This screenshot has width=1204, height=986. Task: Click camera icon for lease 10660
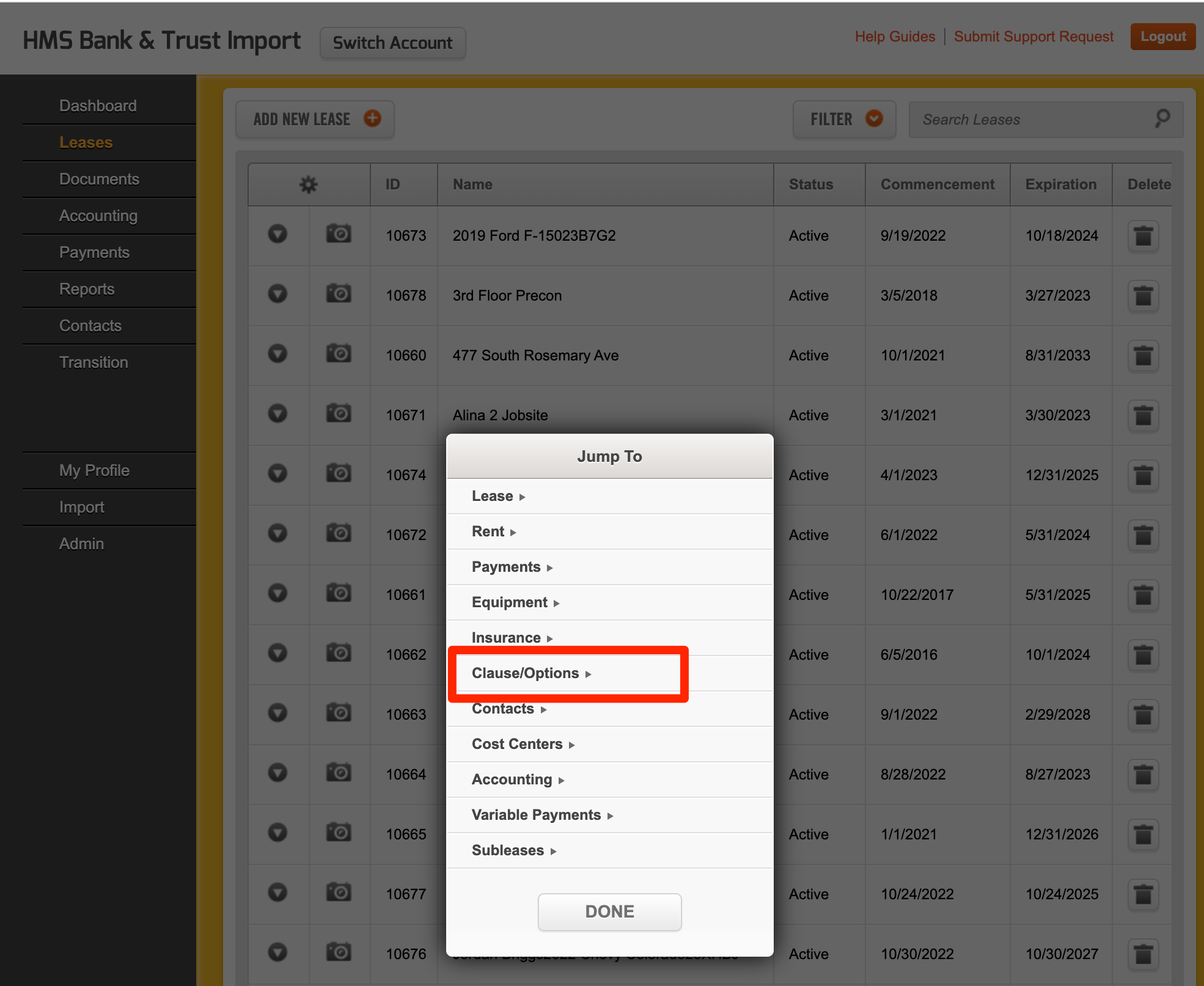pyautogui.click(x=339, y=354)
